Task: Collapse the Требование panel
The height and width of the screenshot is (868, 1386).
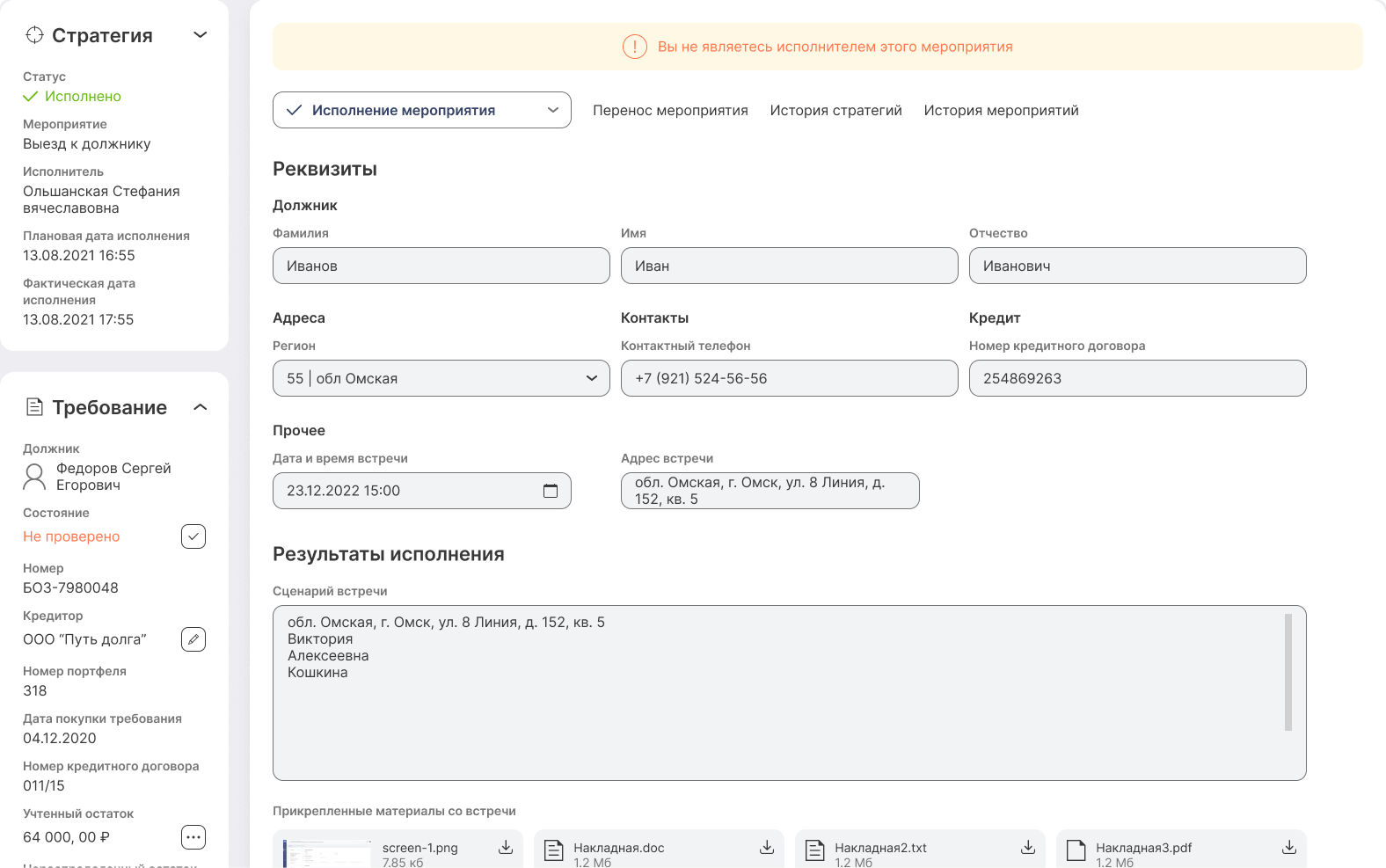Action: point(201,407)
